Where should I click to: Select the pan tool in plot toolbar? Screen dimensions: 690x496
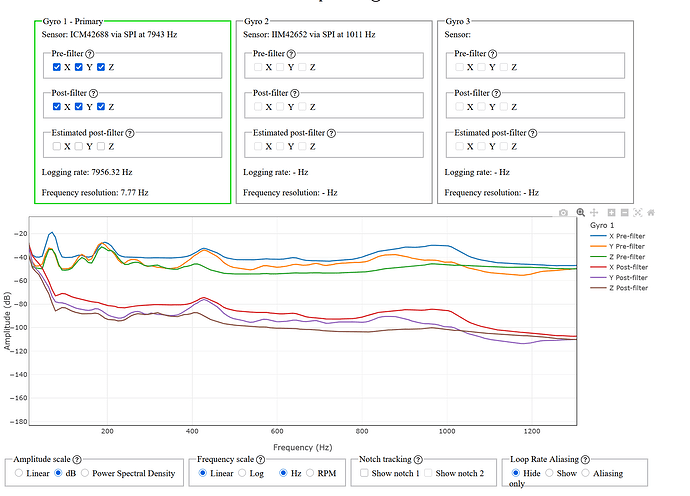point(594,213)
